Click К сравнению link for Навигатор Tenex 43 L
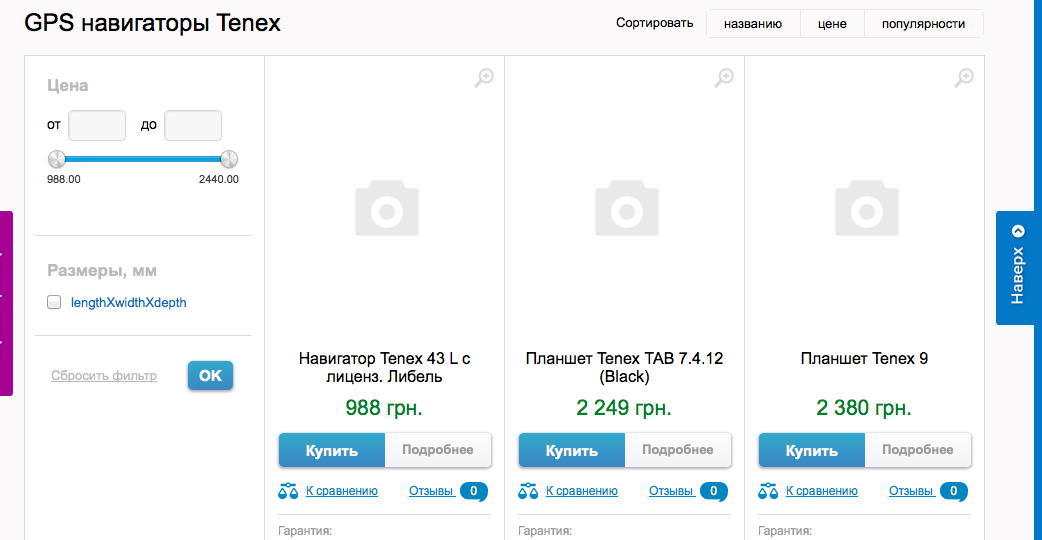 (342, 491)
